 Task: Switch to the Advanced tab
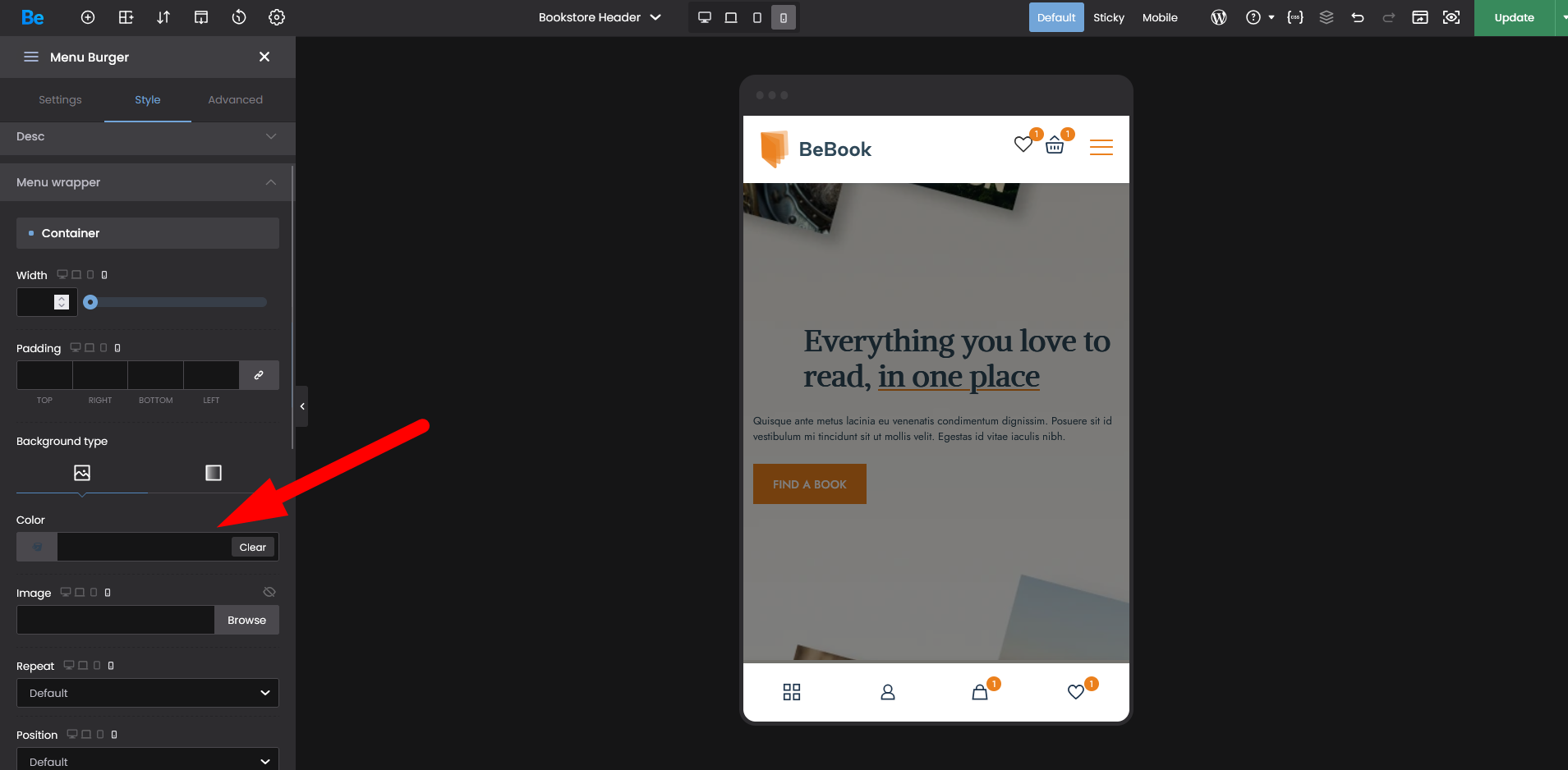(x=235, y=99)
